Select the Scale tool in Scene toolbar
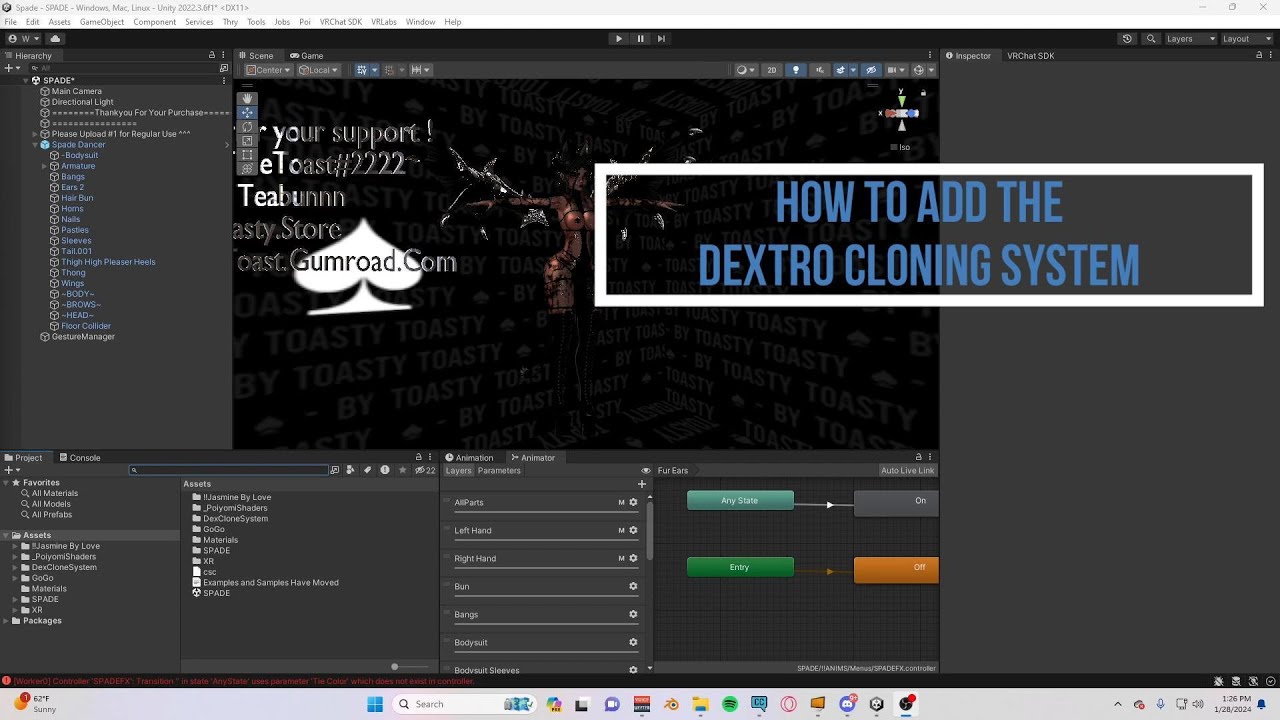1280x720 pixels. click(246, 140)
